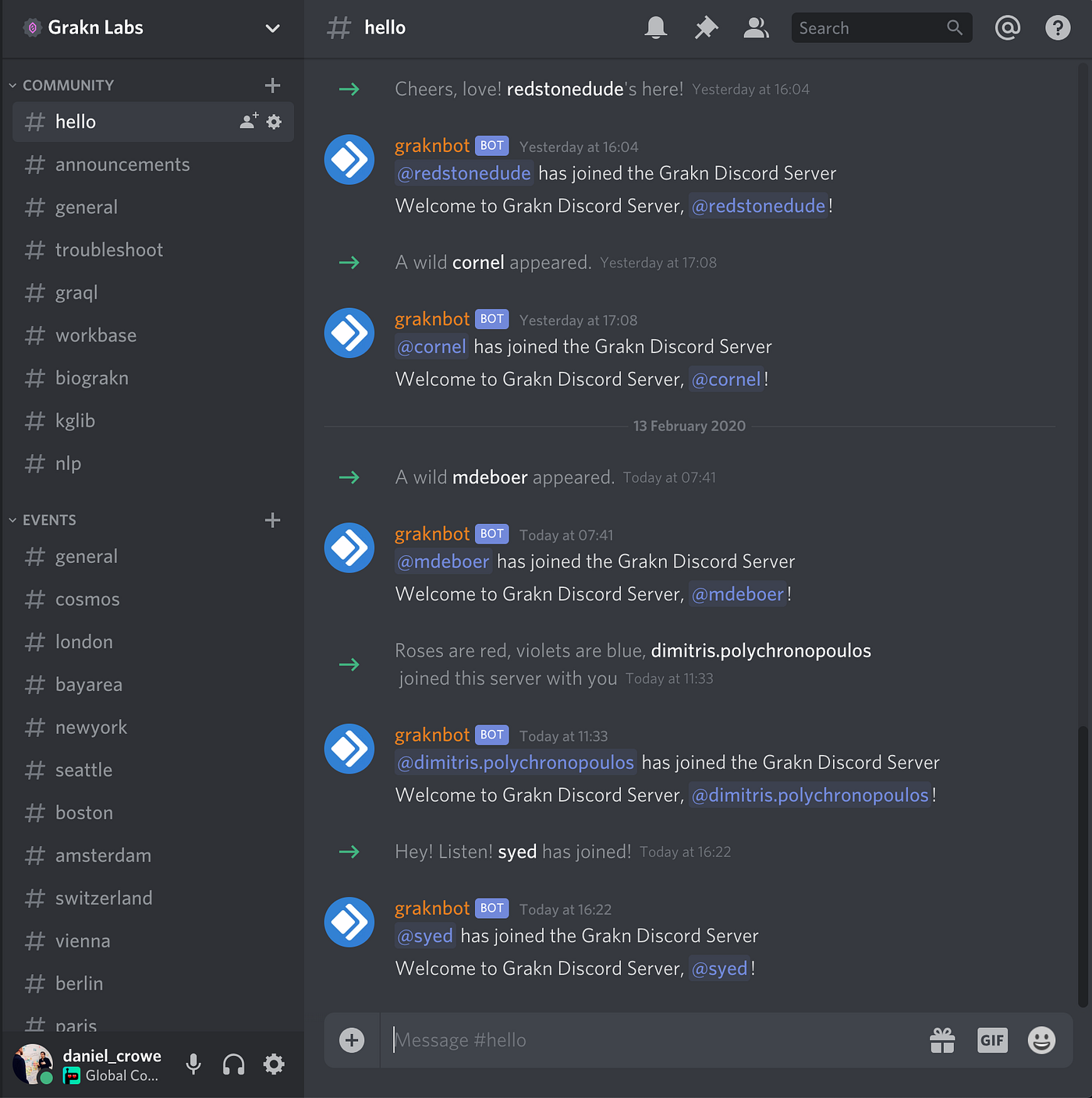The height and width of the screenshot is (1098, 1092).
Task: Select the workbase channel
Action: point(153,335)
